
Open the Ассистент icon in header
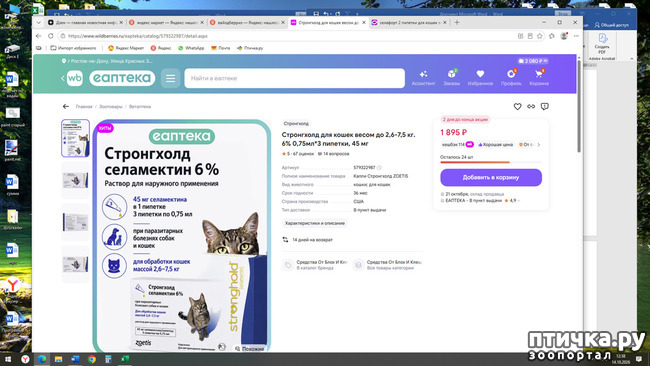click(x=423, y=78)
